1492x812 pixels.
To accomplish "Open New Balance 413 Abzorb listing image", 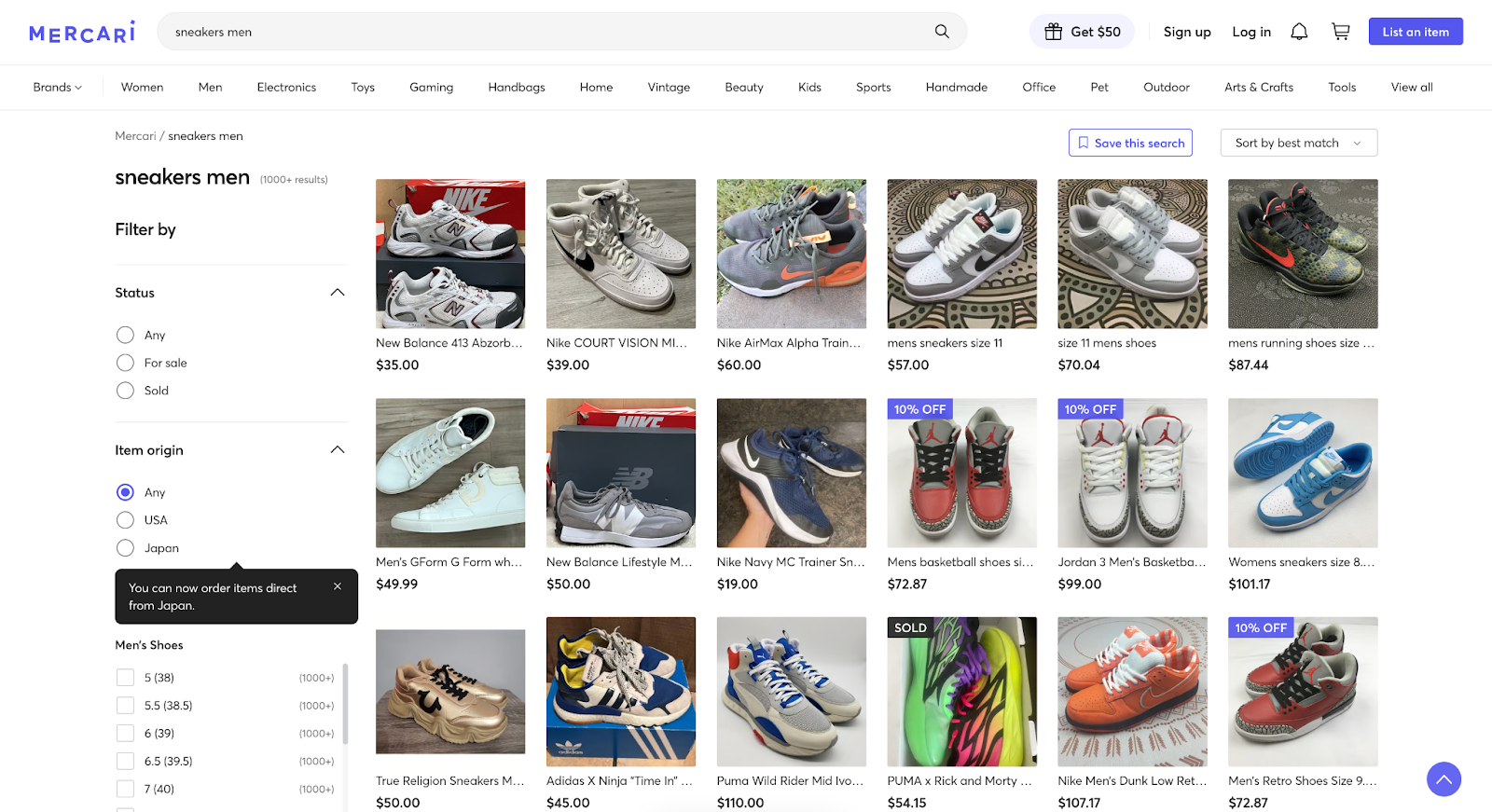I will click(450, 254).
